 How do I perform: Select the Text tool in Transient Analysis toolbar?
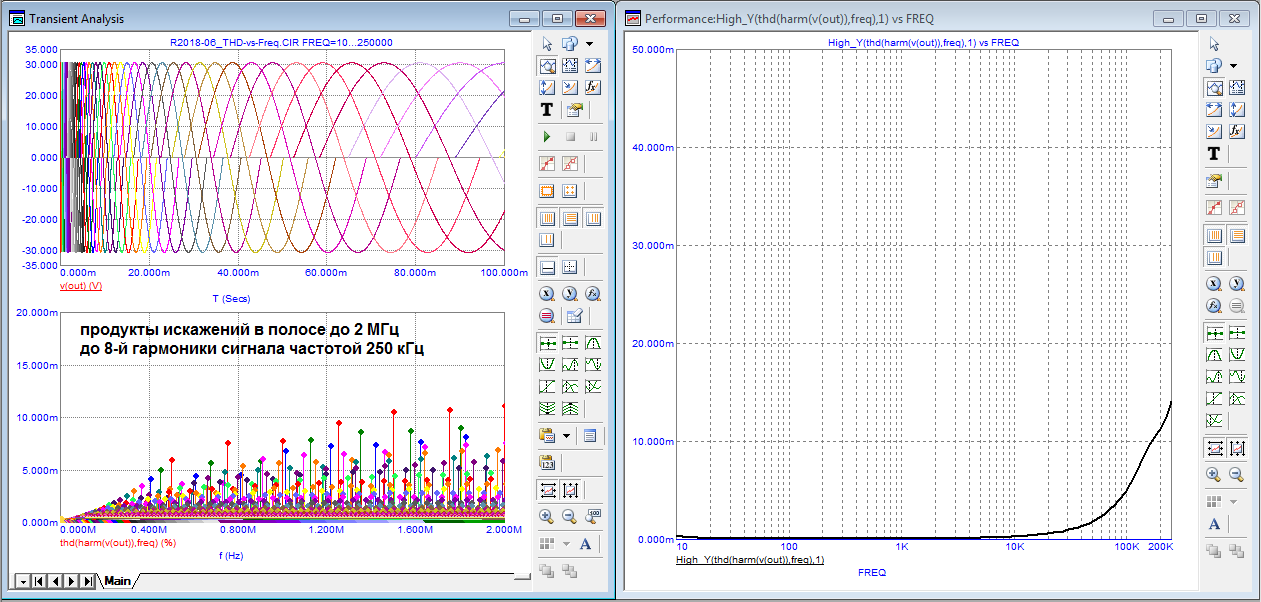pos(547,110)
